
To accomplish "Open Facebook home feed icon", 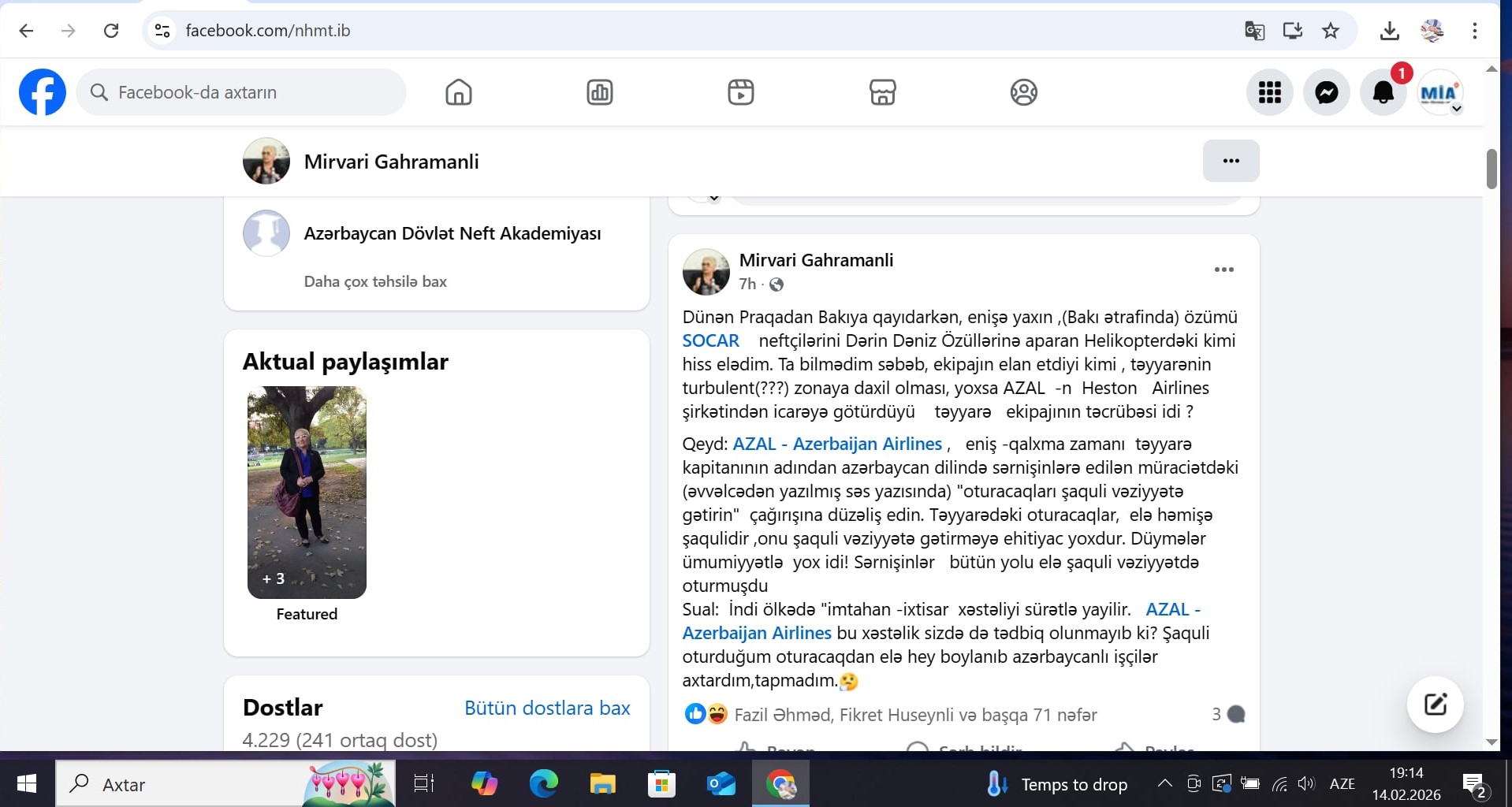I will (x=458, y=92).
